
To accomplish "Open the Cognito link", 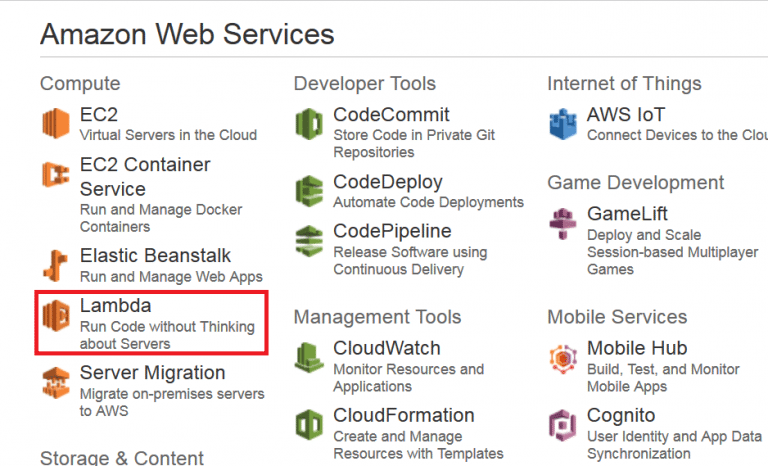I will (621, 416).
